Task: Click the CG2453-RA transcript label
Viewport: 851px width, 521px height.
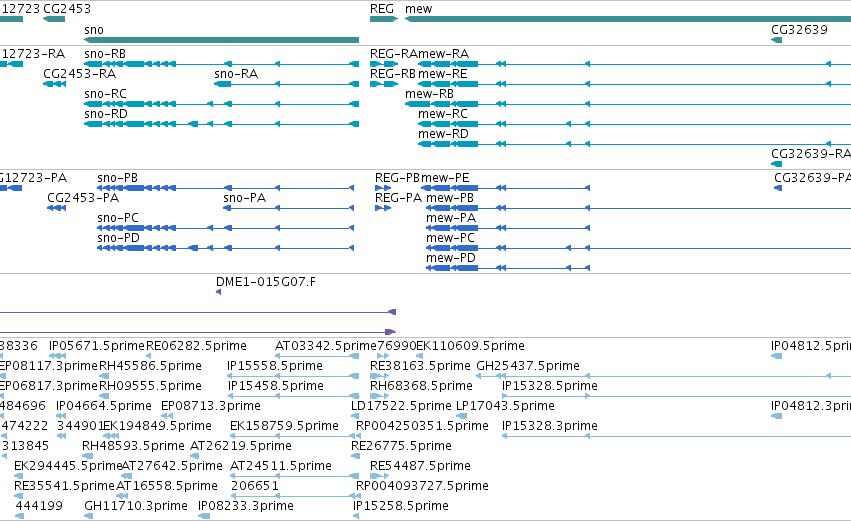Action: tap(80, 74)
